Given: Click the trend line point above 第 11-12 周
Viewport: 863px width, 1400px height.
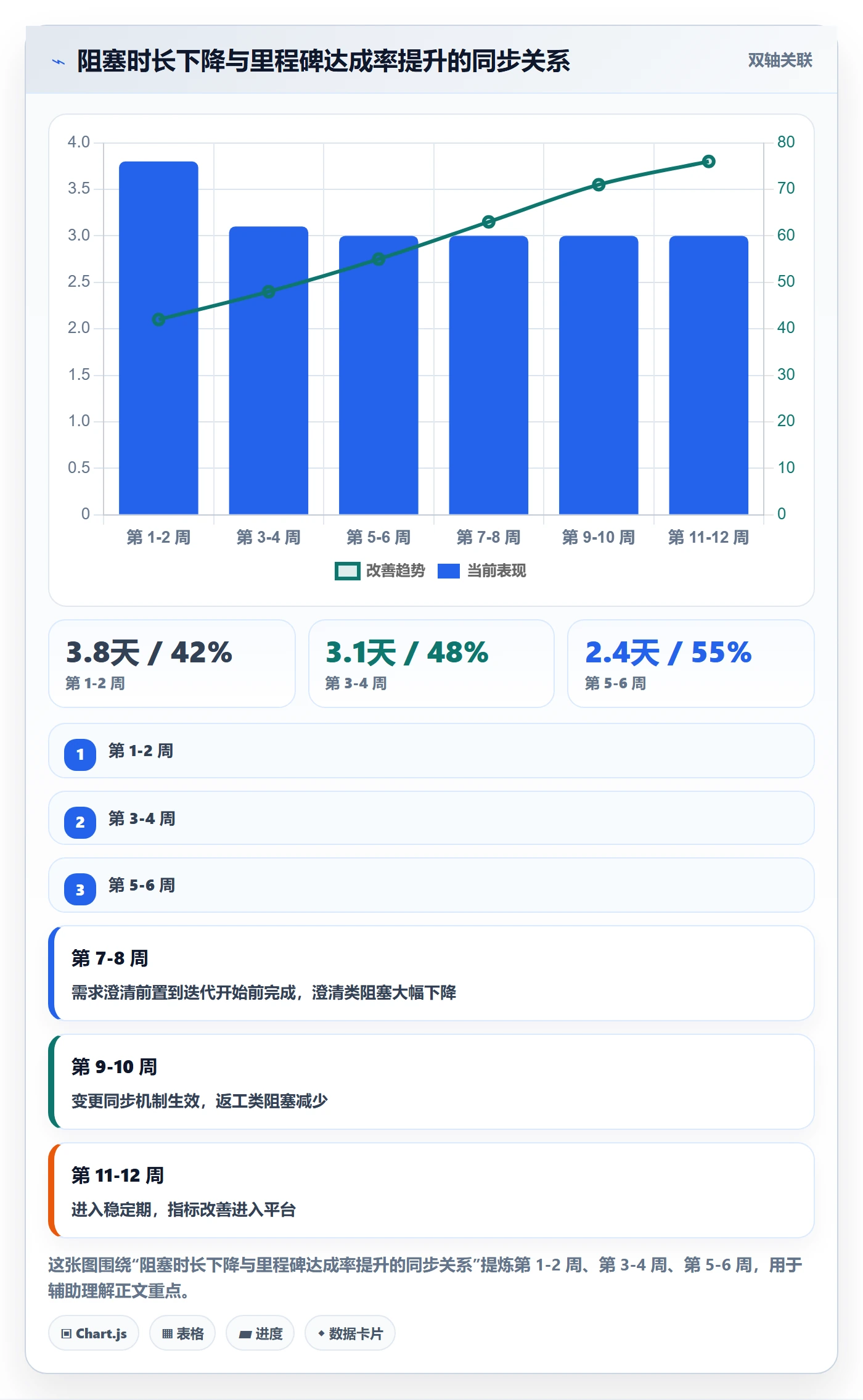Looking at the screenshot, I should point(709,162).
